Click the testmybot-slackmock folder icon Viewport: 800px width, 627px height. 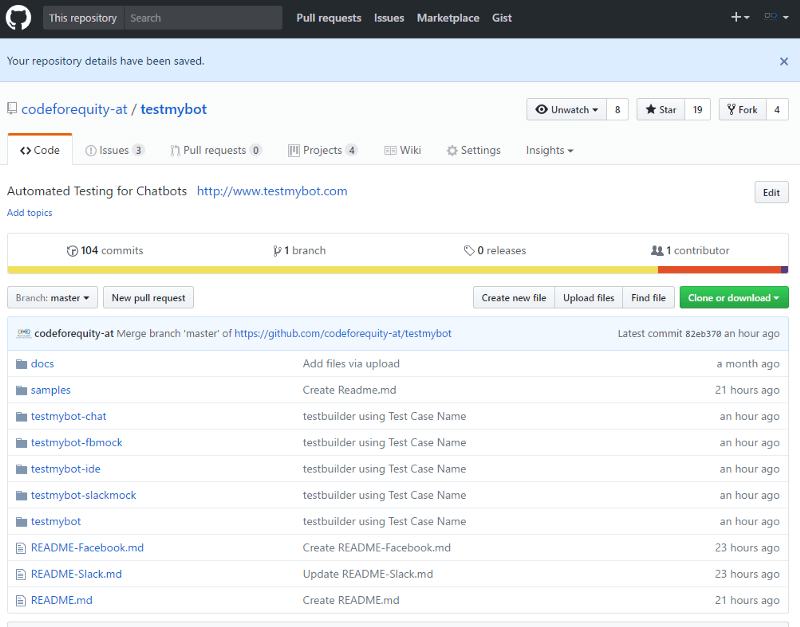click(21, 495)
